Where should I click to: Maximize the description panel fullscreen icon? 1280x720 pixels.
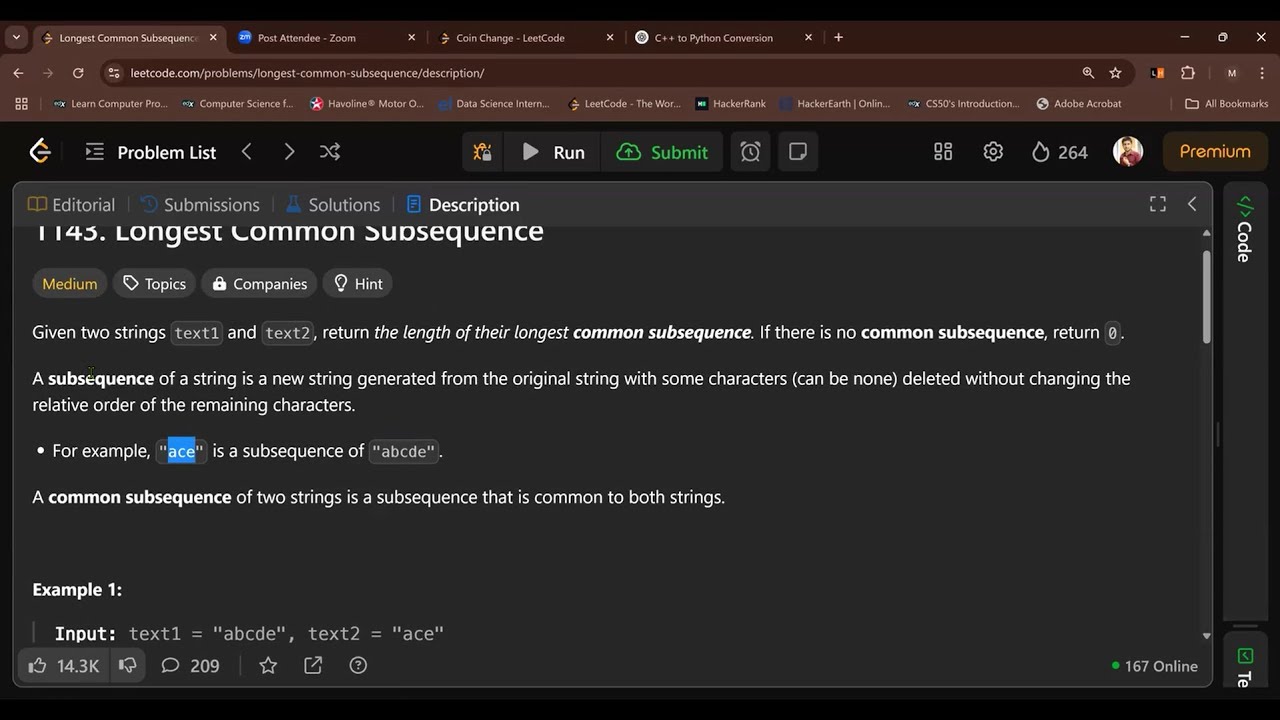1158,204
